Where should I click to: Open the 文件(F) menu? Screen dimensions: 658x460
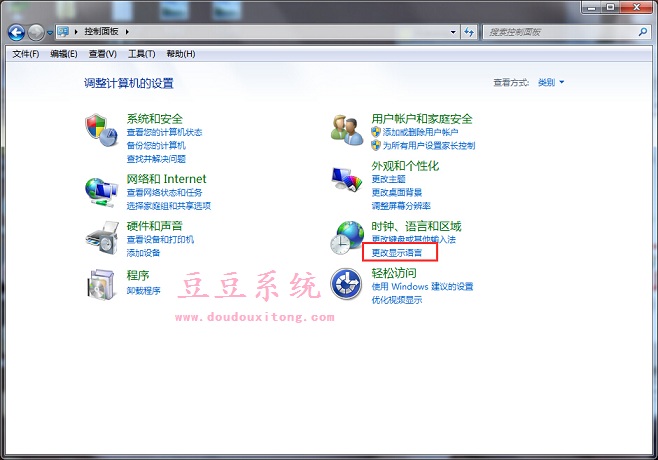click(25, 54)
